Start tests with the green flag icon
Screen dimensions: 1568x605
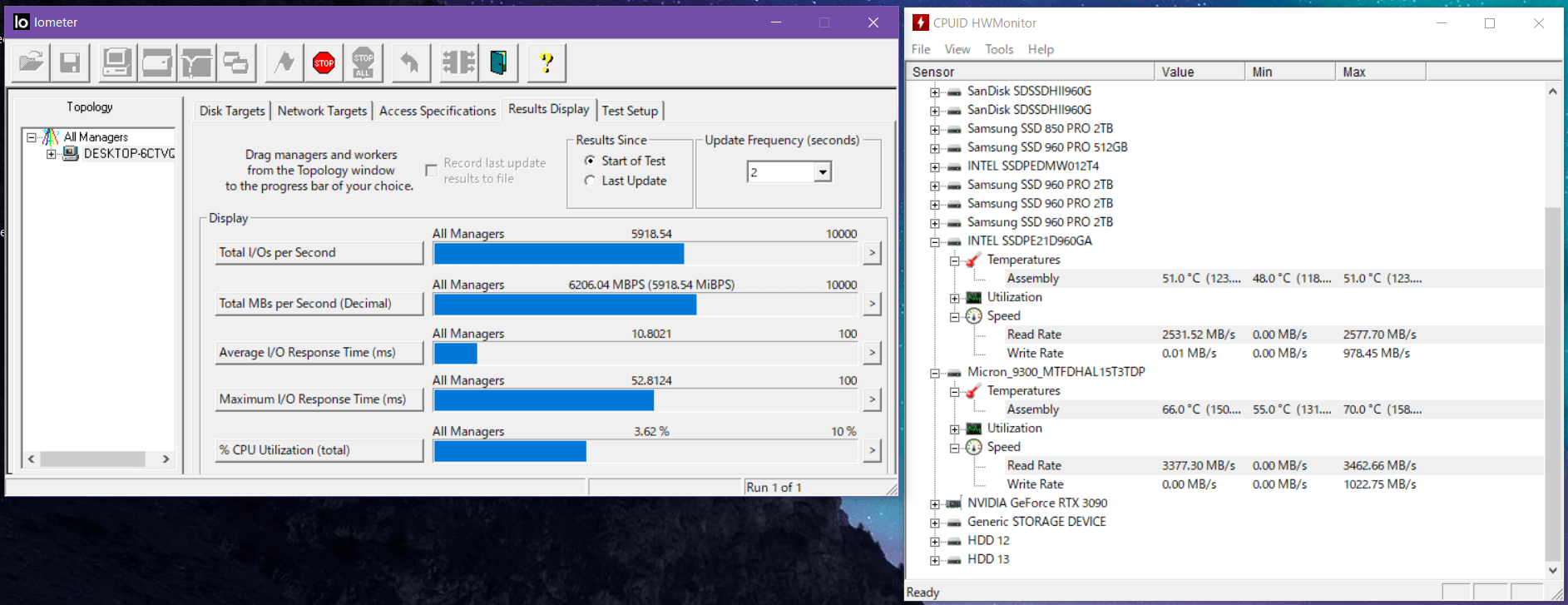[x=284, y=62]
